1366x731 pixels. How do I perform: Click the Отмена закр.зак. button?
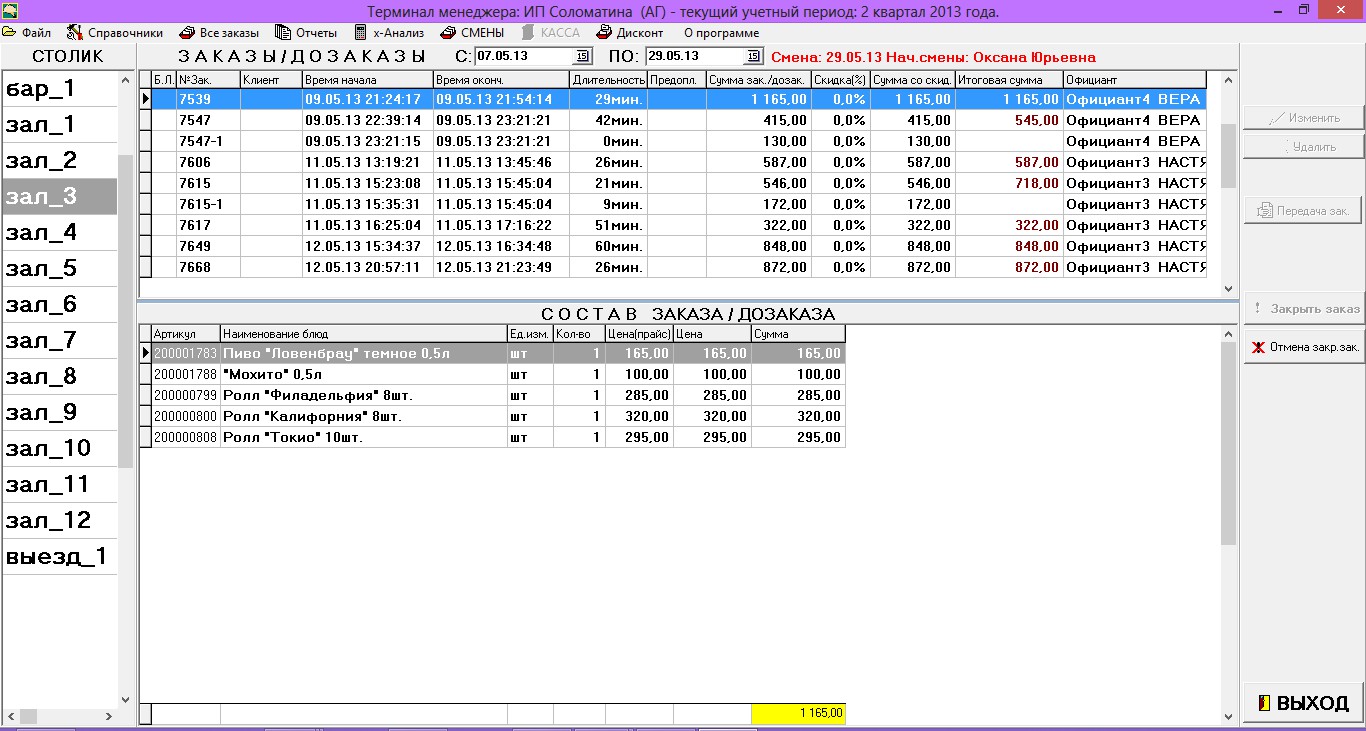tap(1304, 348)
